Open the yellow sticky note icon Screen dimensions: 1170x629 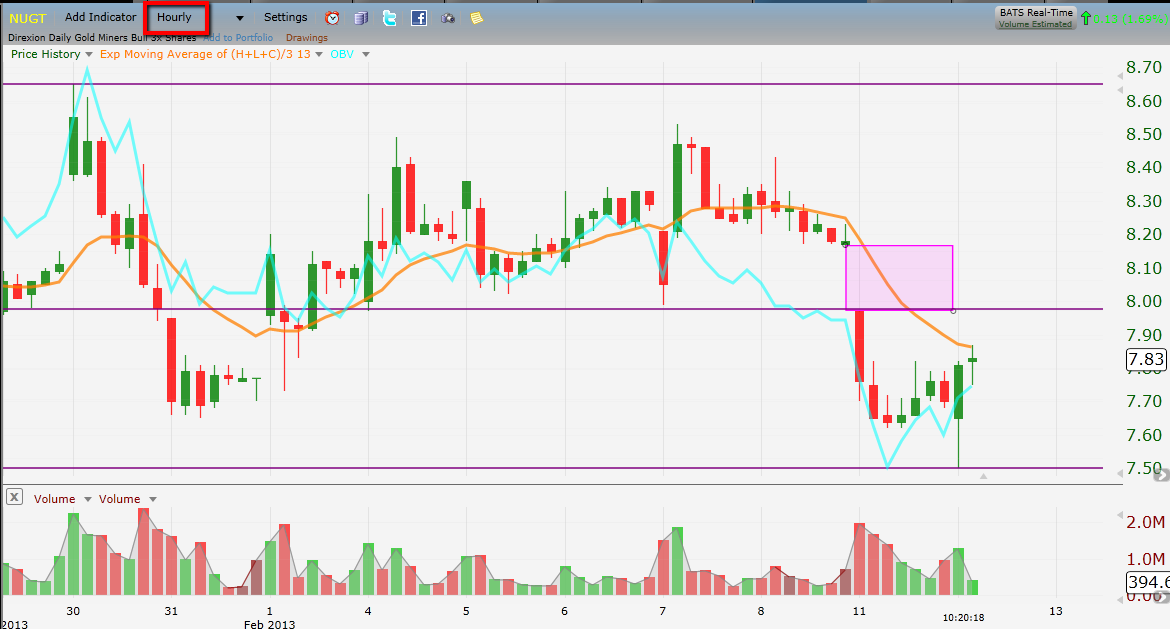pos(477,18)
